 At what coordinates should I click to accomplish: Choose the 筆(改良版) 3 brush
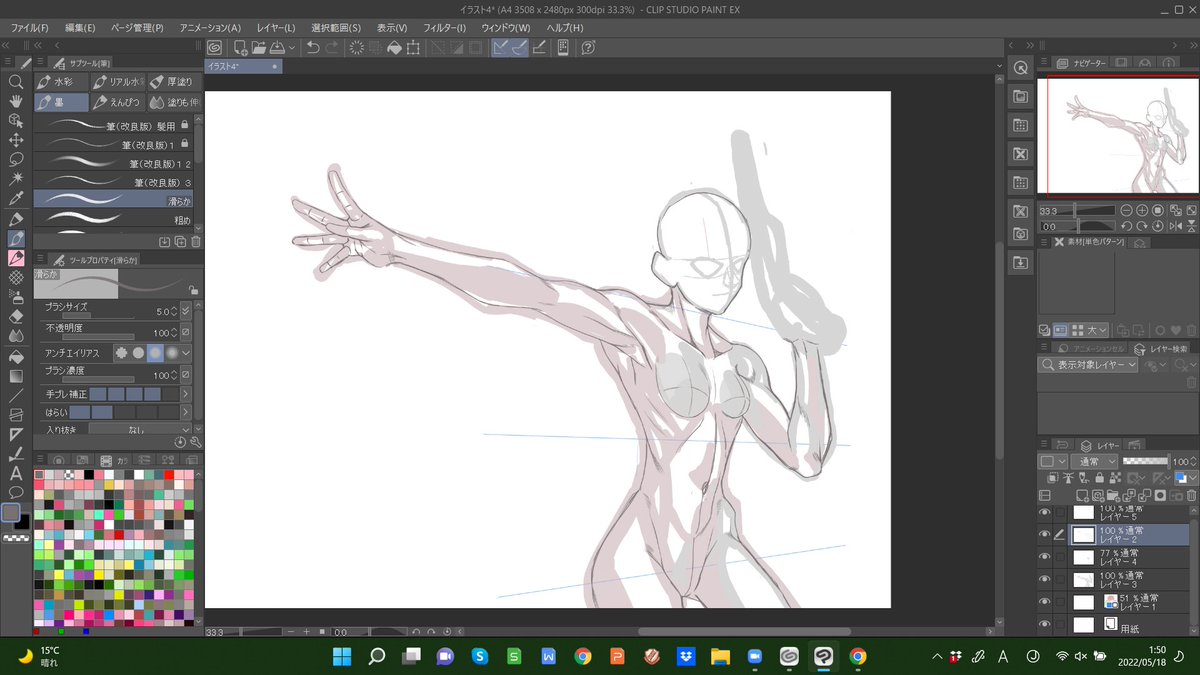(113, 182)
